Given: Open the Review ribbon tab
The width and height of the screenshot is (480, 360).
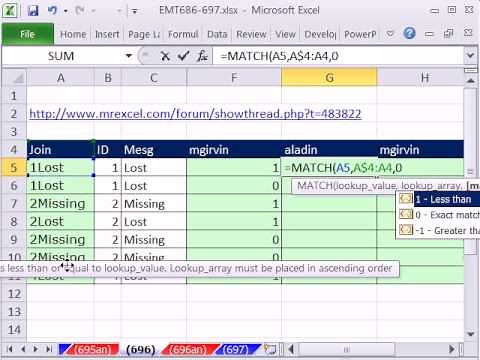Looking at the screenshot, I should point(251,34).
